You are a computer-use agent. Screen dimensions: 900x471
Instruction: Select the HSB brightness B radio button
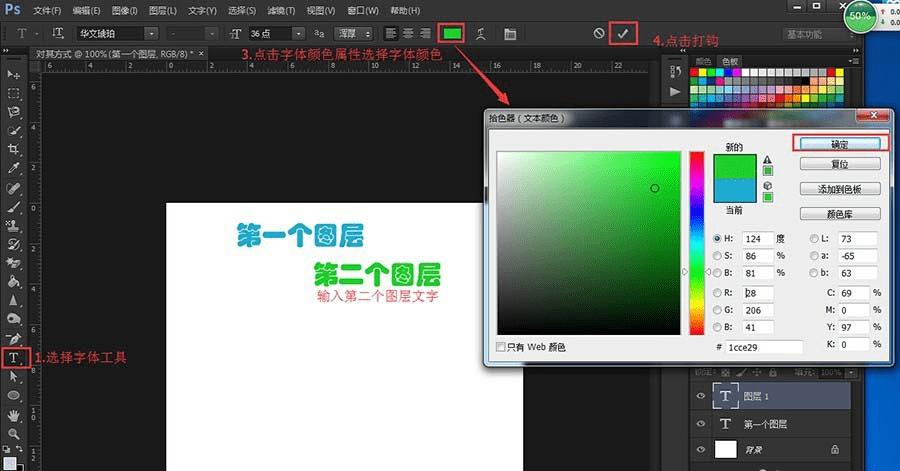[717, 273]
